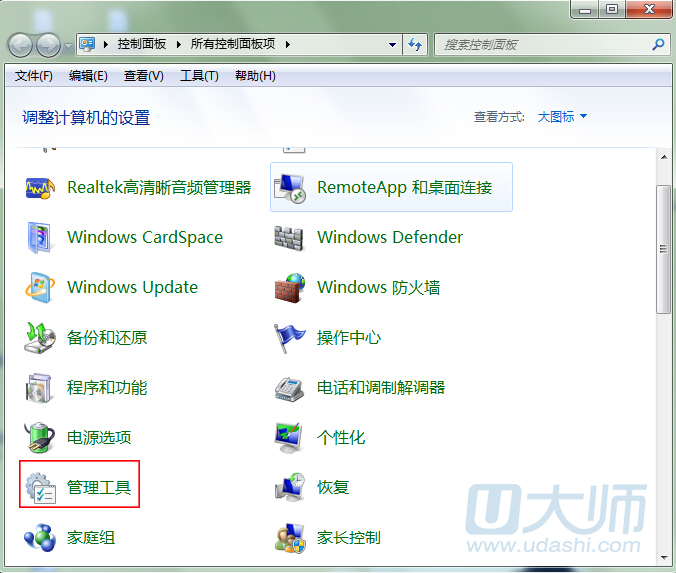Open recent pages dropdown beside Forward
Screen dimensions: 676x573
[x=68, y=45]
